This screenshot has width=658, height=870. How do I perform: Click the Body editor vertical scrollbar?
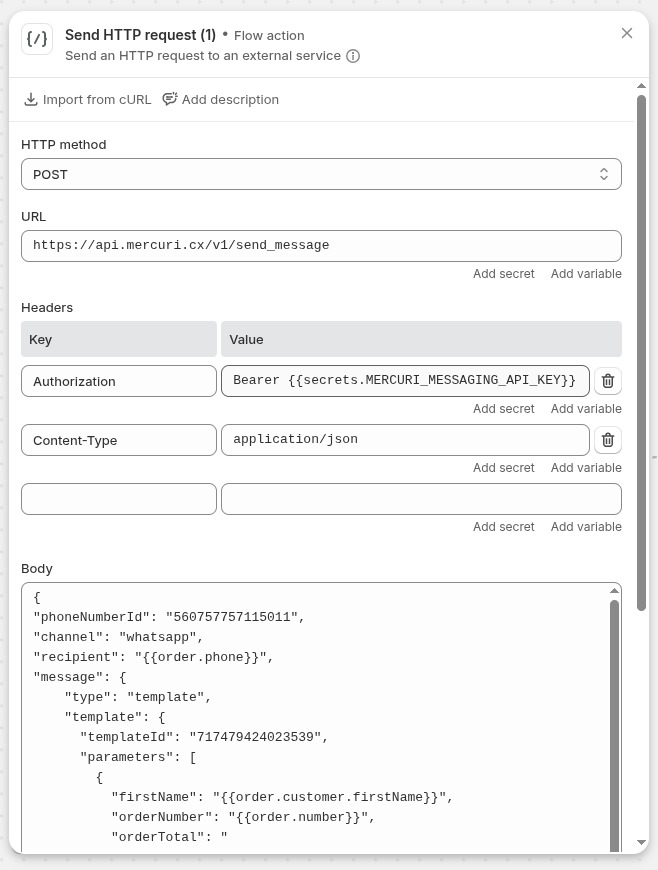[614, 720]
